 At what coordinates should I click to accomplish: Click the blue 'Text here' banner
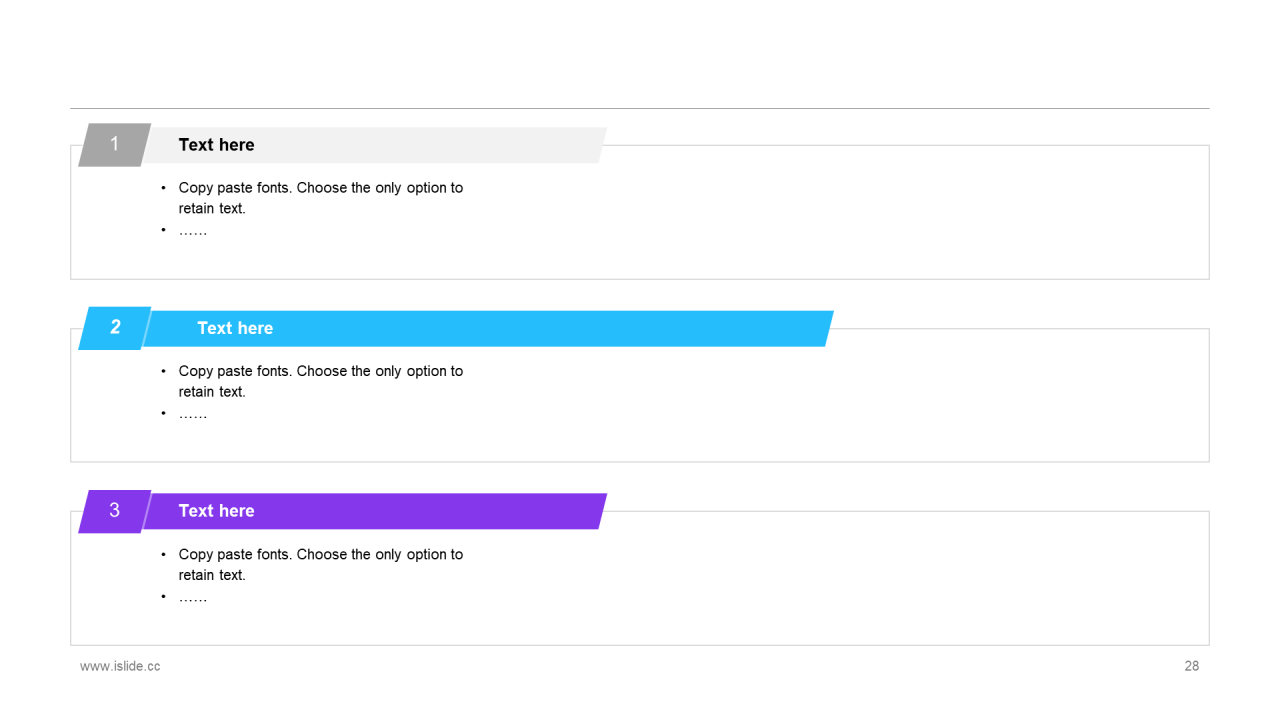click(488, 328)
